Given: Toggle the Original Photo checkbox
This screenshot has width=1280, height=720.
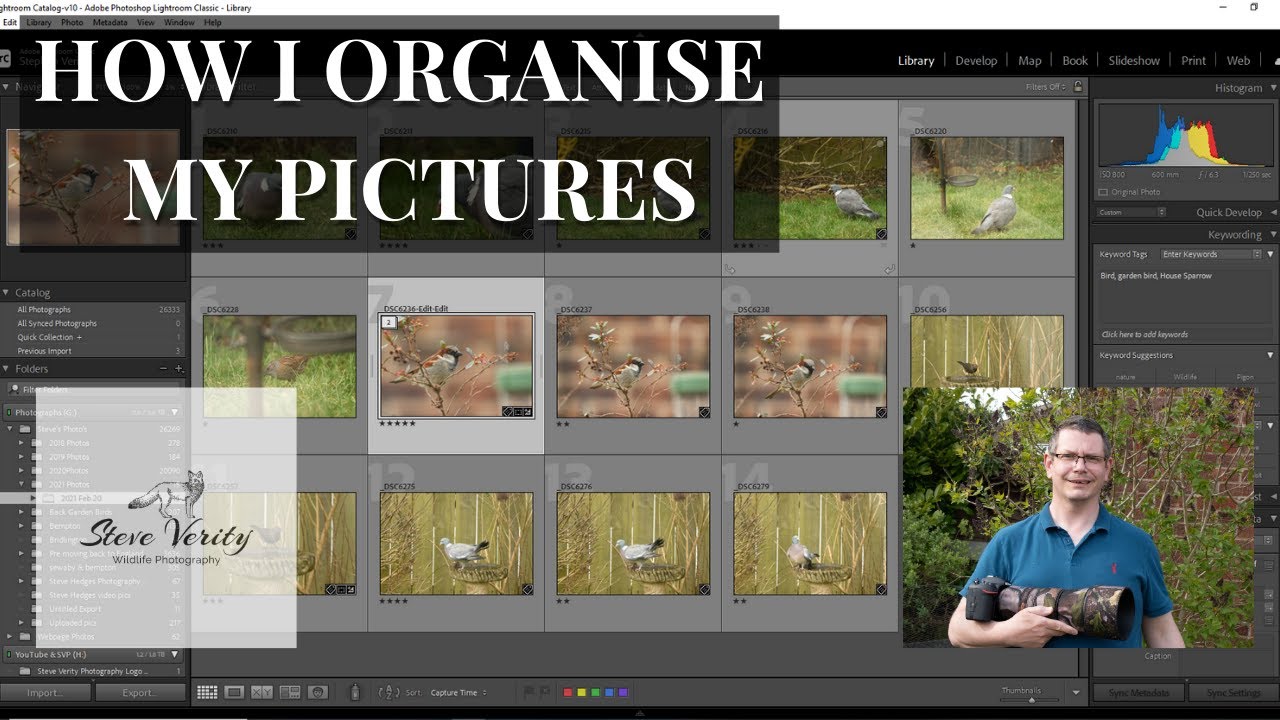Looking at the screenshot, I should [x=1103, y=192].
